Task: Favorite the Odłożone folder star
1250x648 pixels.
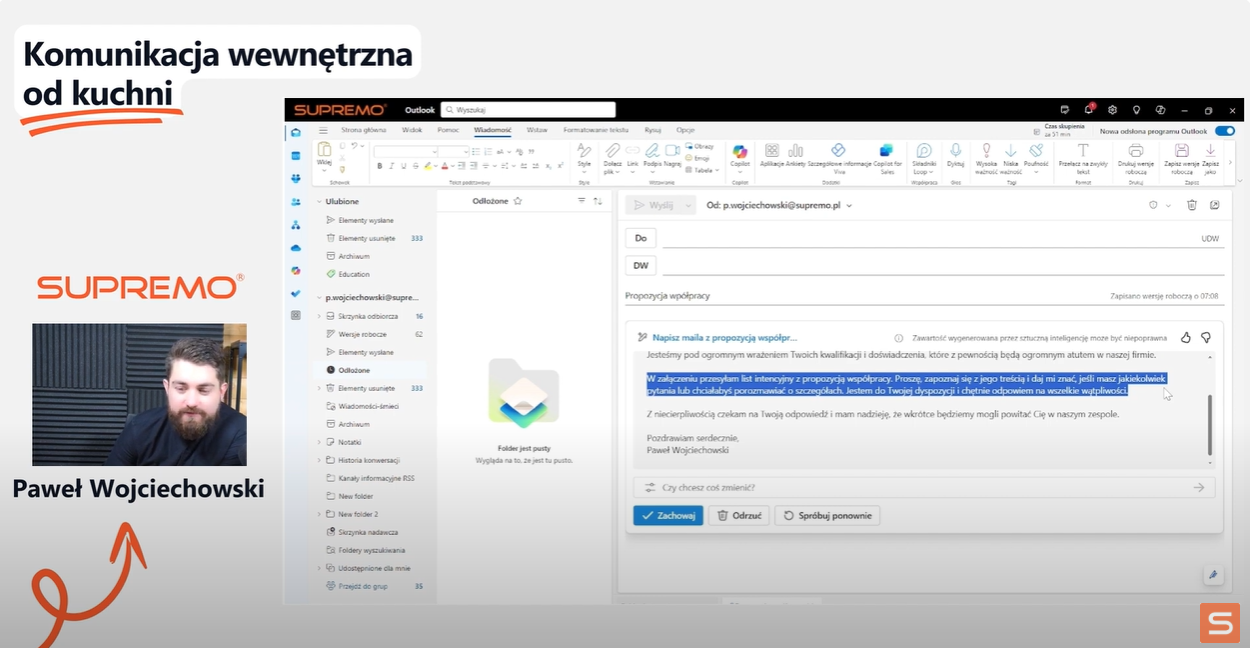Action: tap(518, 201)
